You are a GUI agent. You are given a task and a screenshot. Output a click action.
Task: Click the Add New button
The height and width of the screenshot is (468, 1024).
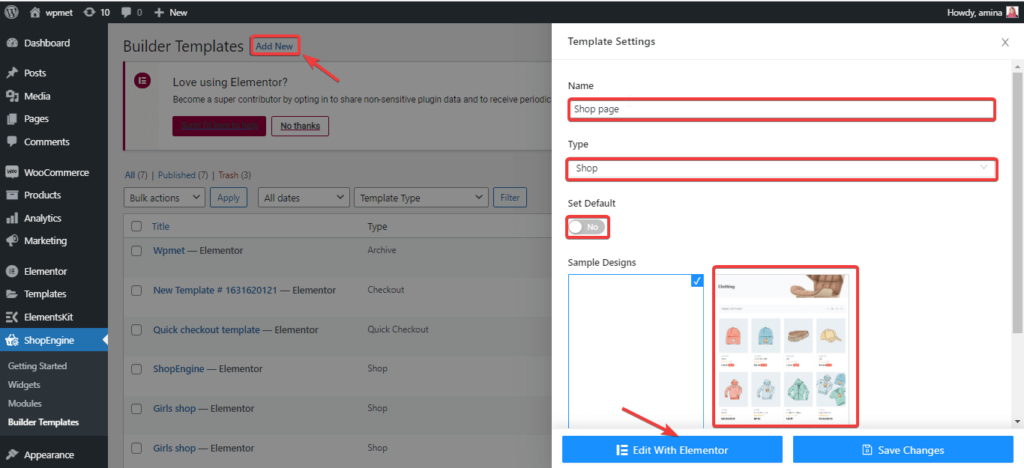275,47
